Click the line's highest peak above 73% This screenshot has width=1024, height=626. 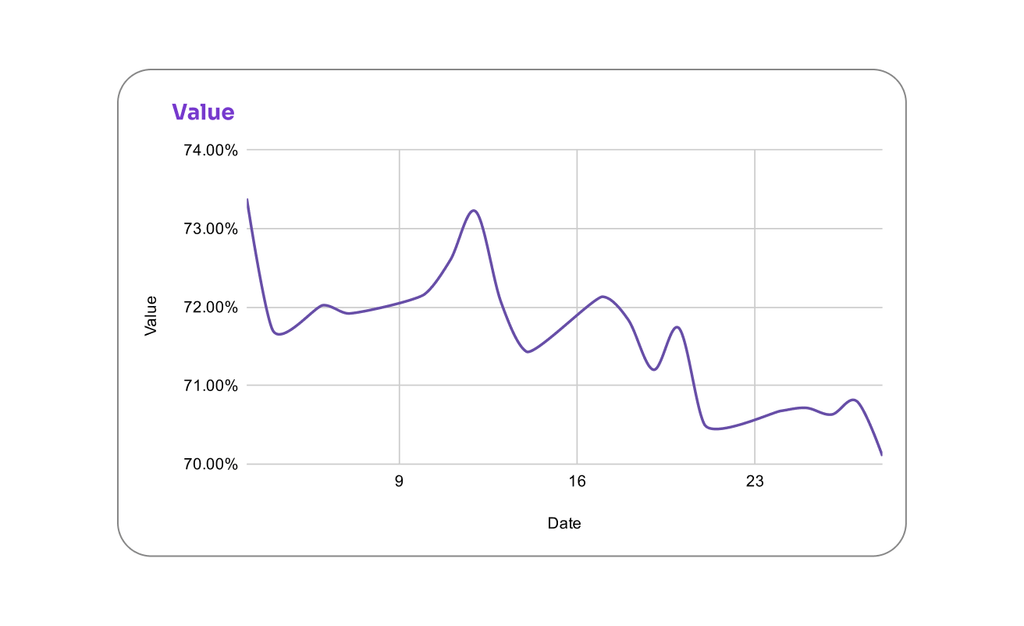click(x=474, y=210)
